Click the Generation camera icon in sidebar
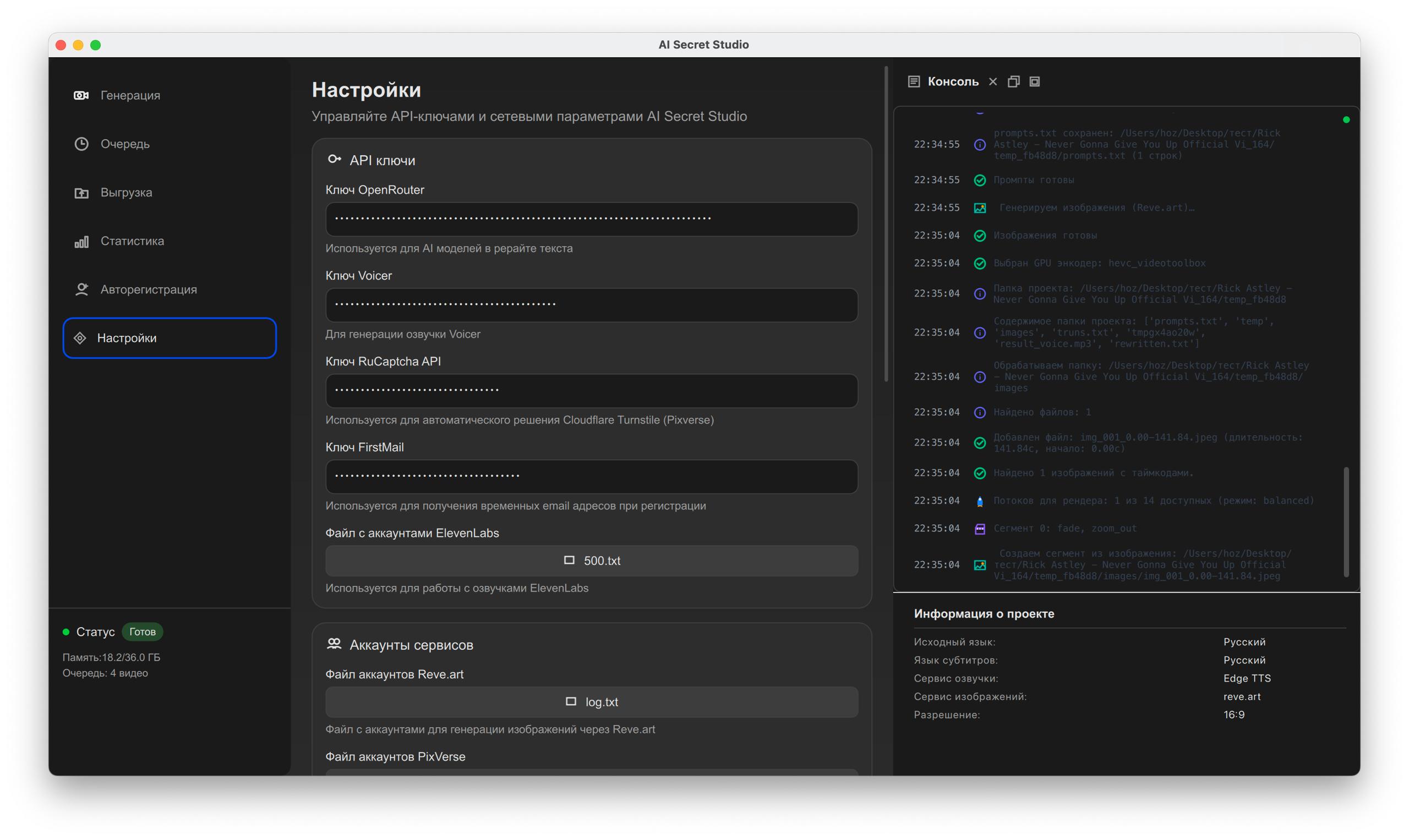Viewport: 1409px width, 840px height. (x=81, y=95)
